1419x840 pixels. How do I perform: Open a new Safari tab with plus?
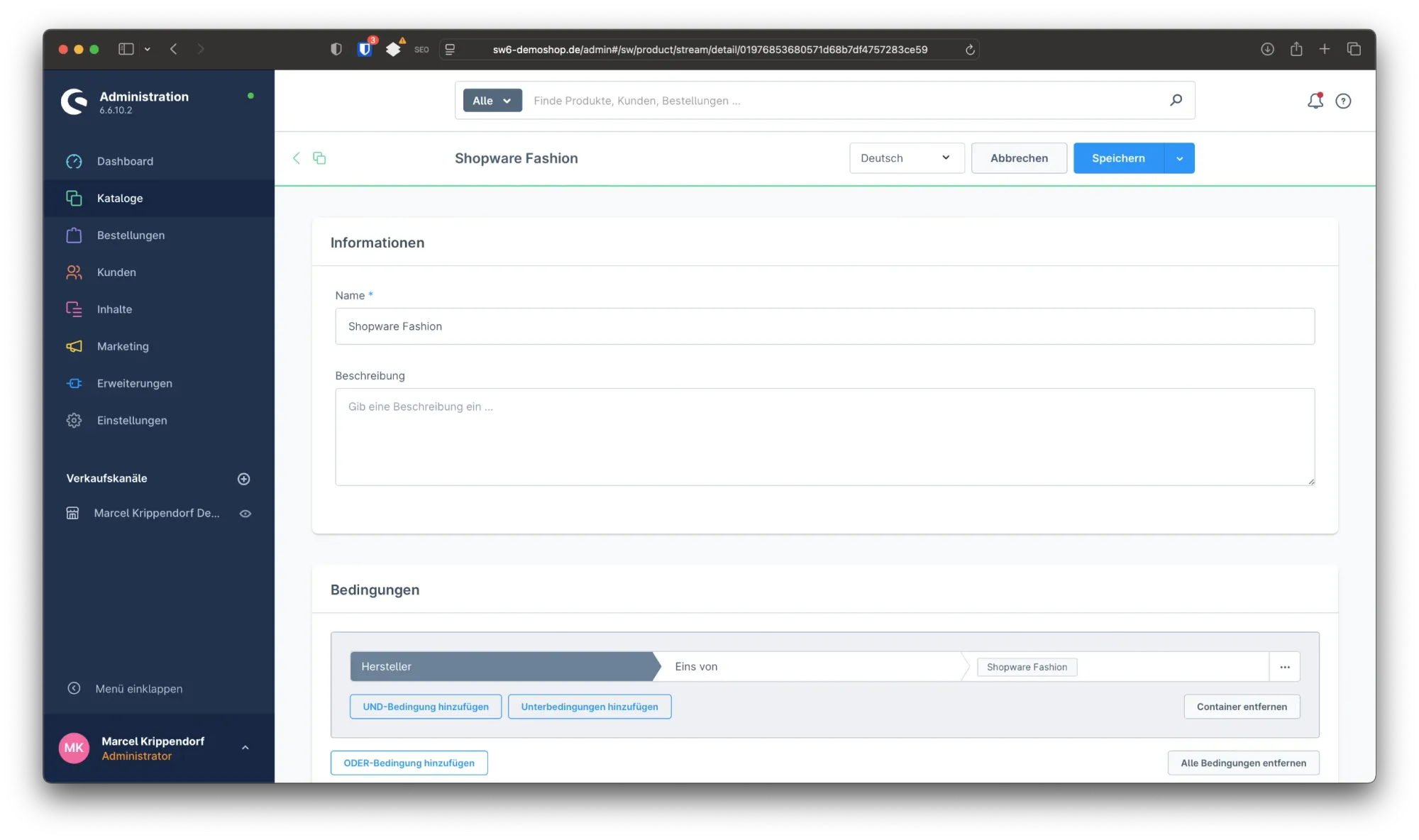[1324, 49]
